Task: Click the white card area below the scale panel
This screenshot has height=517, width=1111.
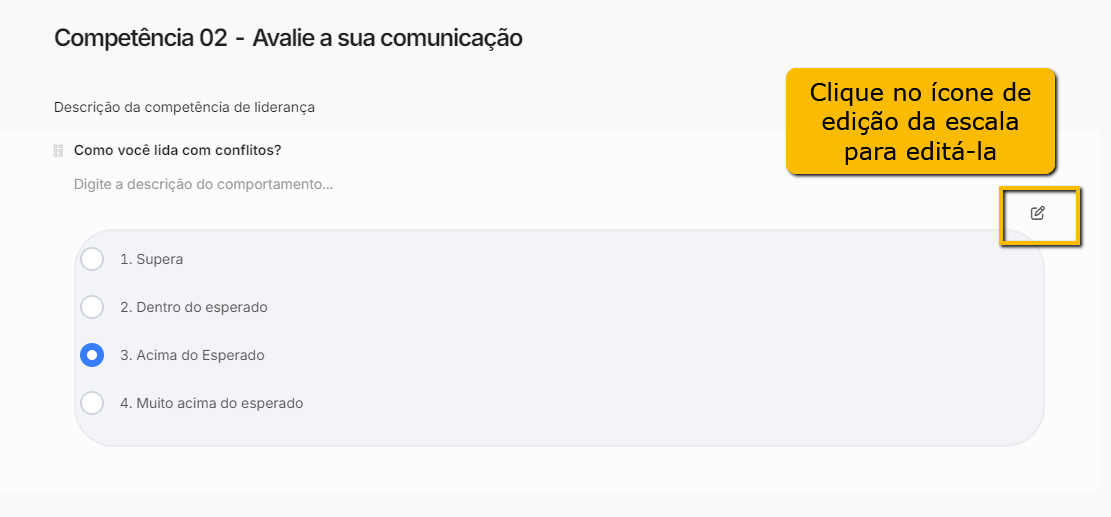Action: [553, 469]
